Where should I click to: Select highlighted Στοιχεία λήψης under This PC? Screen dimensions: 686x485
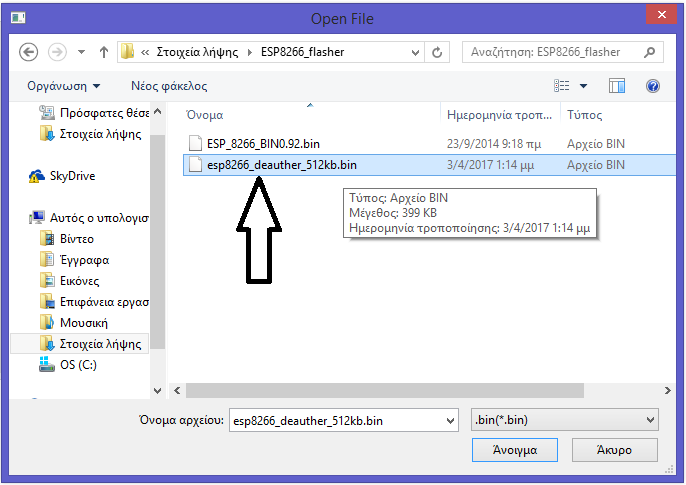79,344
